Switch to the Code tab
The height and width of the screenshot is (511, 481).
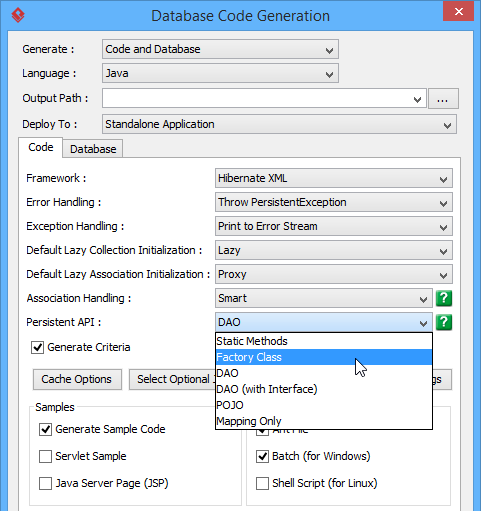click(x=41, y=147)
